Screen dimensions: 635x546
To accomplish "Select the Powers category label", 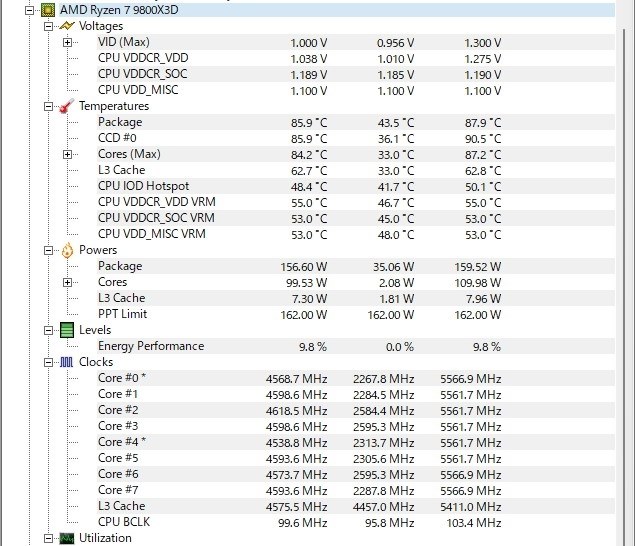I will (x=98, y=250).
